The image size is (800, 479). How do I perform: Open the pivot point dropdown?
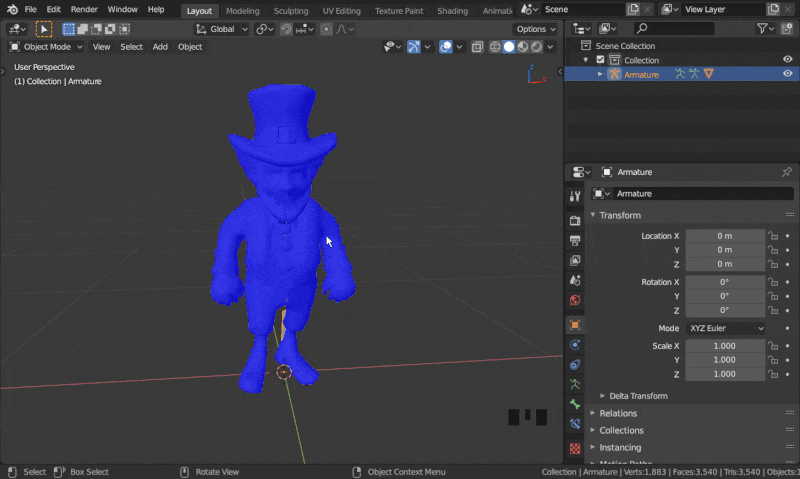264,29
